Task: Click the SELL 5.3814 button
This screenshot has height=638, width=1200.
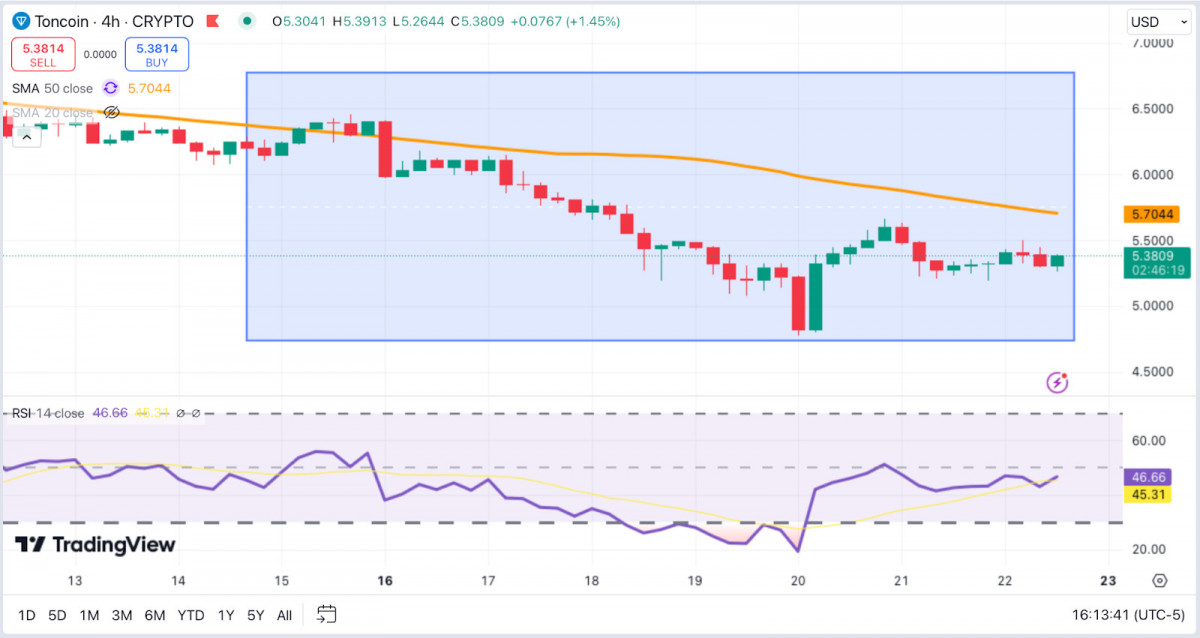Action: click(43, 54)
